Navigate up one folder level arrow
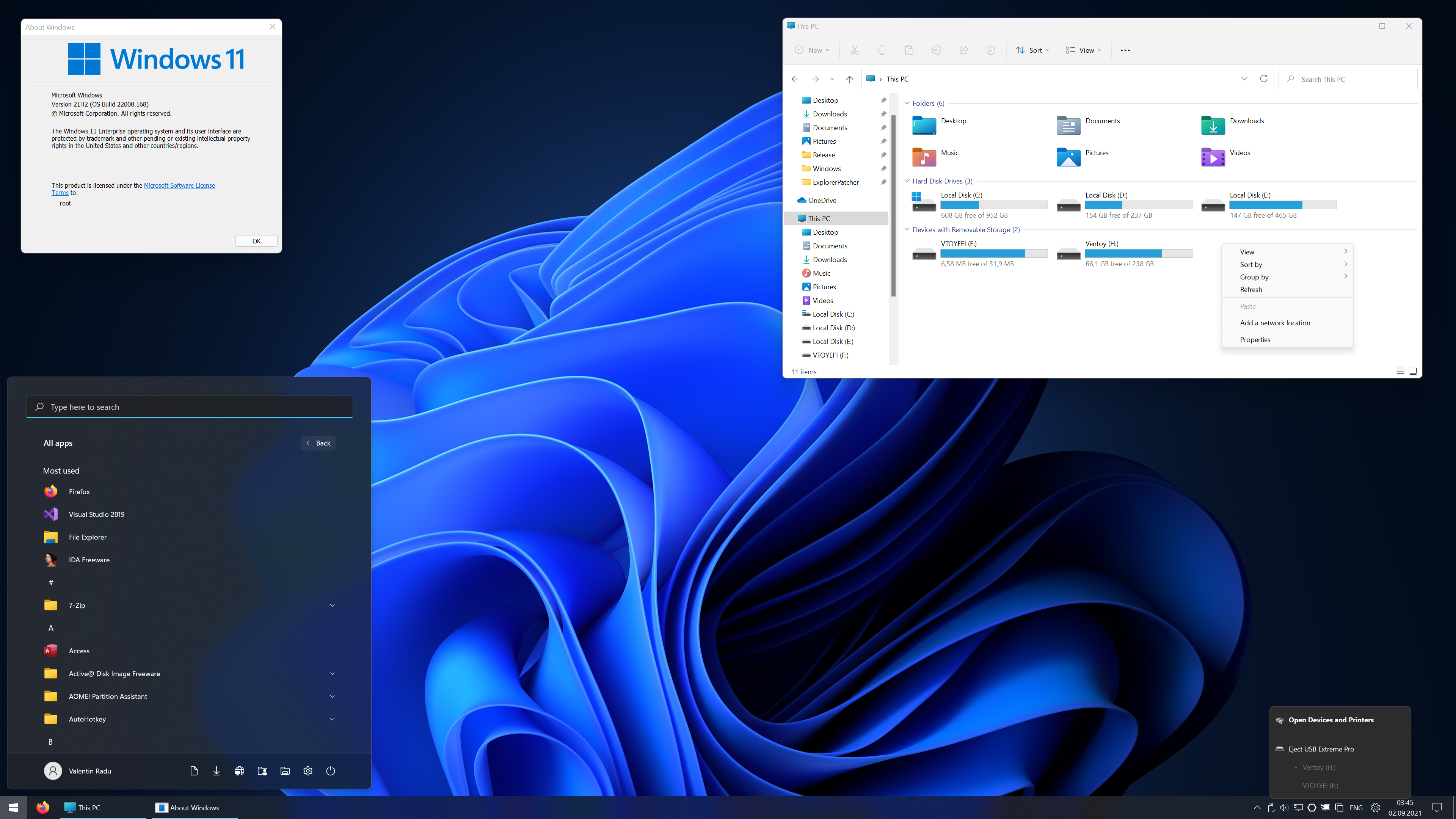 849,79
